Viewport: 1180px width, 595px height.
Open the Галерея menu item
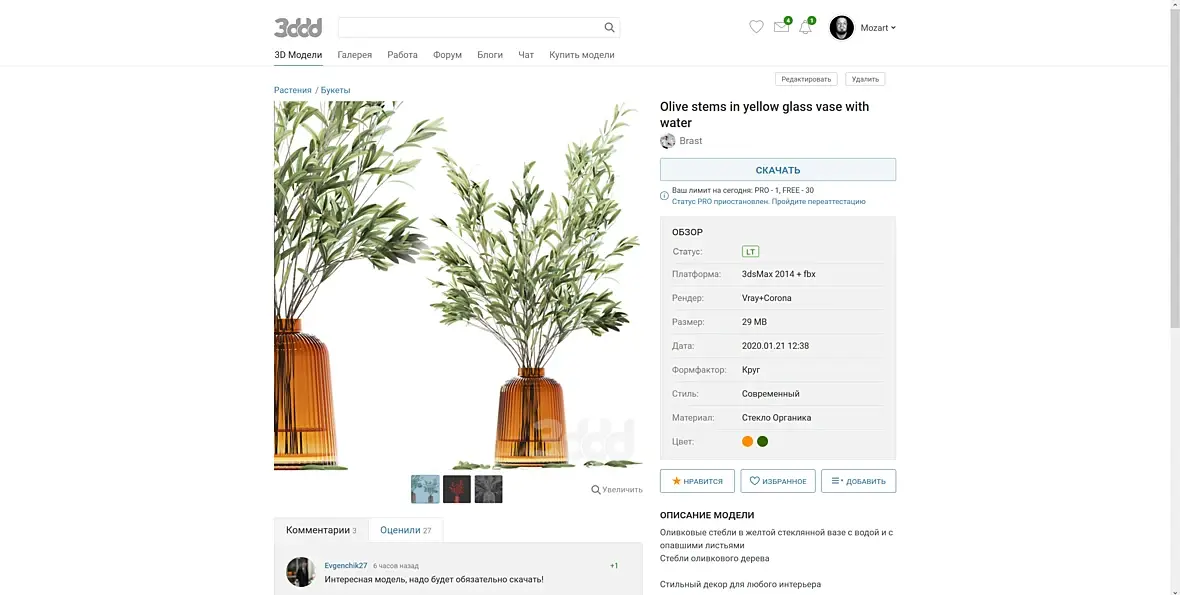(x=354, y=55)
